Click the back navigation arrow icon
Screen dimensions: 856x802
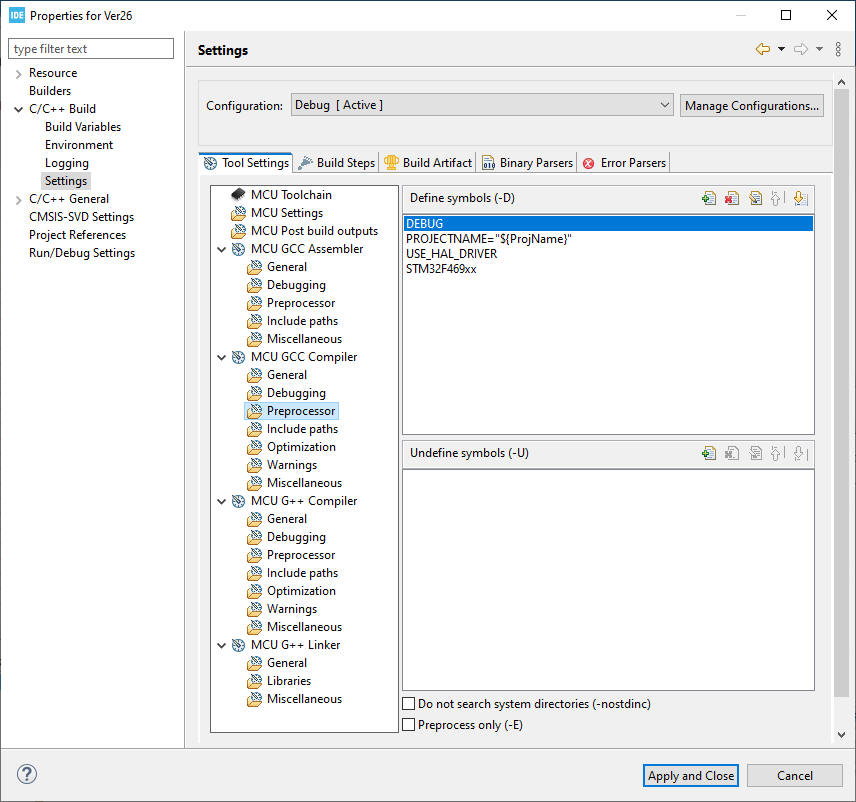pyautogui.click(x=763, y=49)
